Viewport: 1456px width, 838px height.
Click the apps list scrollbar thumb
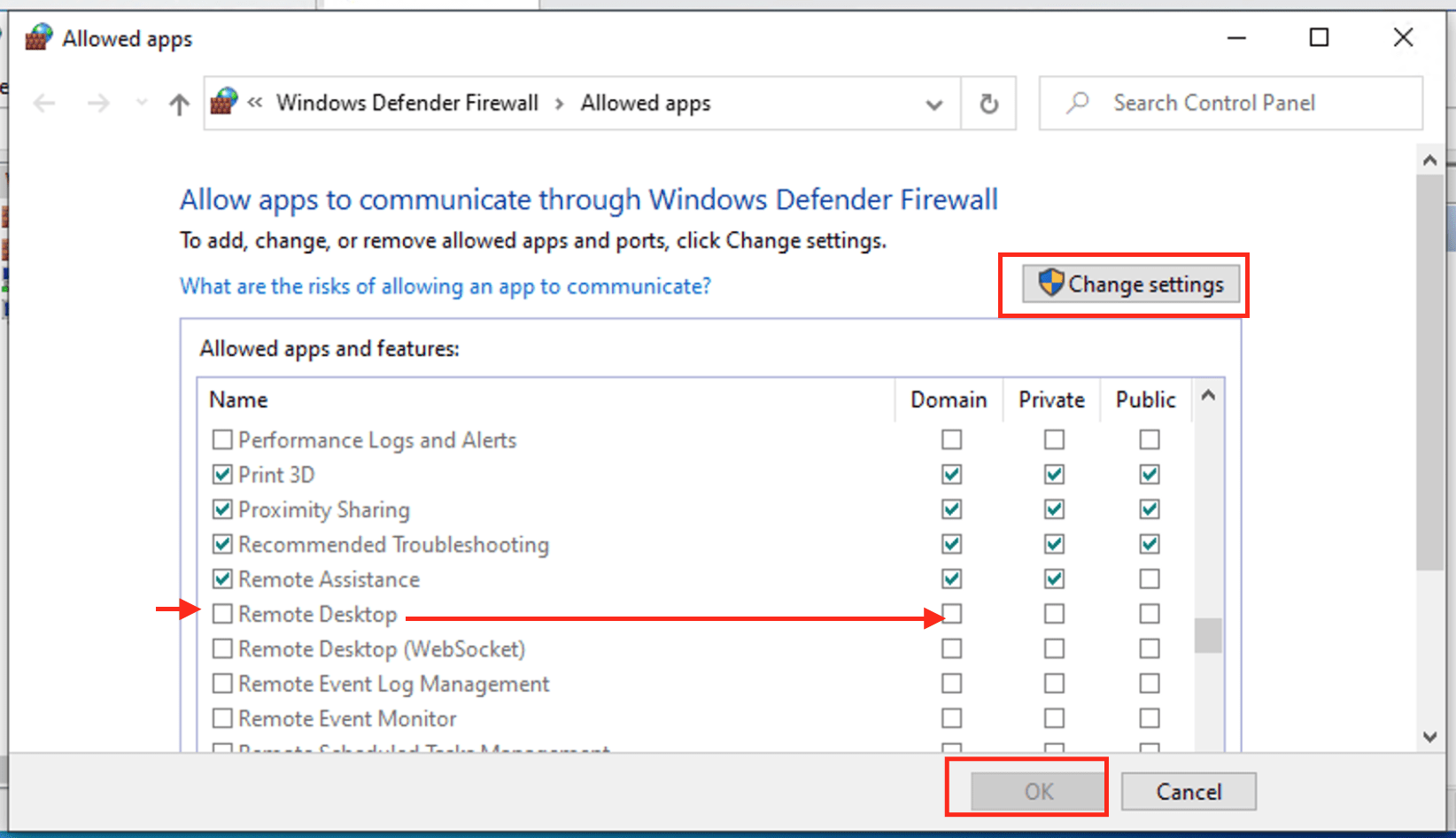(1208, 634)
